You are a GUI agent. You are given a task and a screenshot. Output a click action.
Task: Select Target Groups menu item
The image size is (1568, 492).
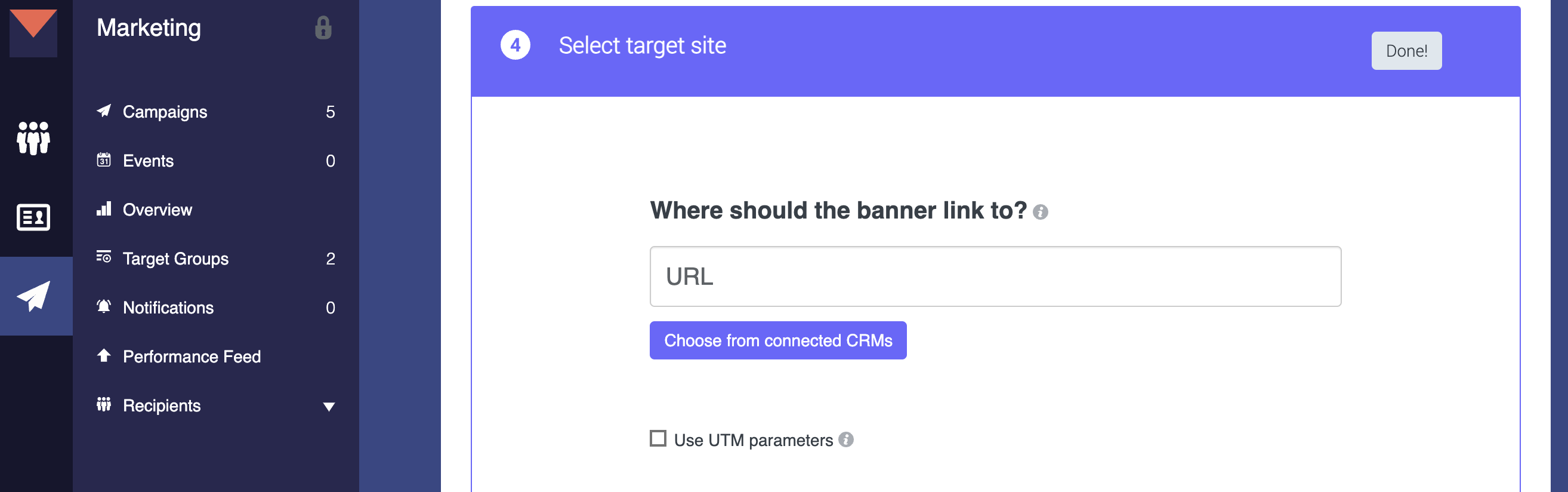tap(175, 259)
